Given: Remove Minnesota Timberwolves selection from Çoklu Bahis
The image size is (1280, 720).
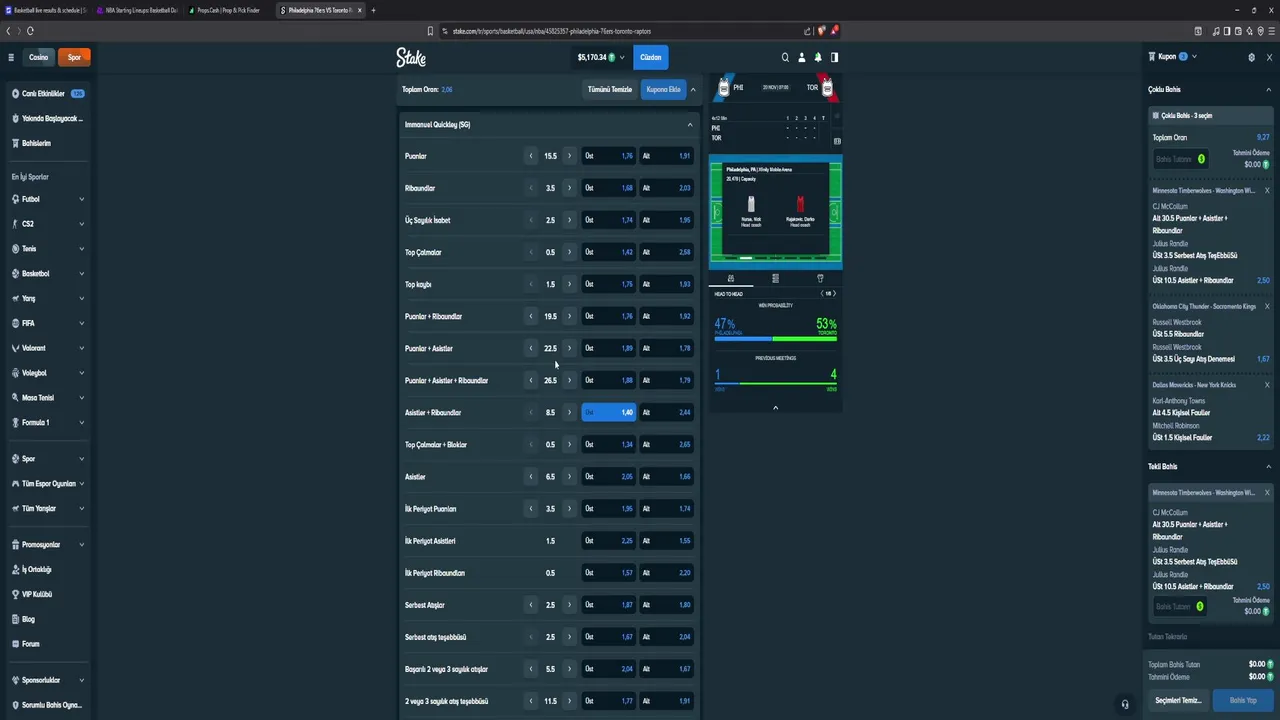Looking at the screenshot, I should click(x=1267, y=190).
